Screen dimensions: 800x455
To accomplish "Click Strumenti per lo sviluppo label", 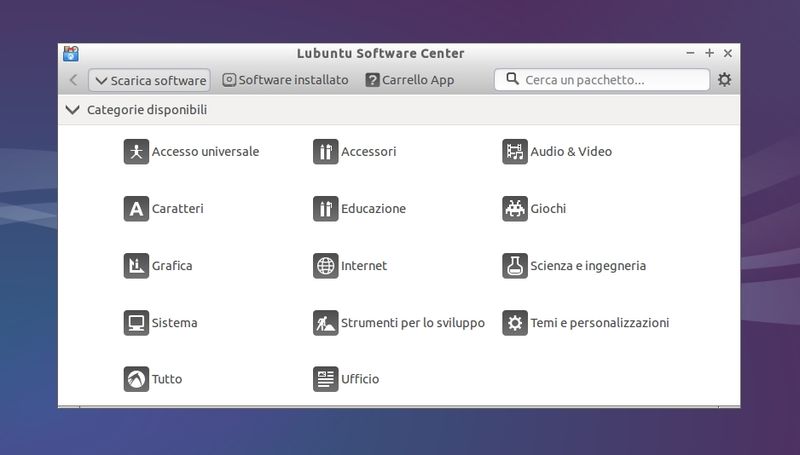I will (413, 323).
